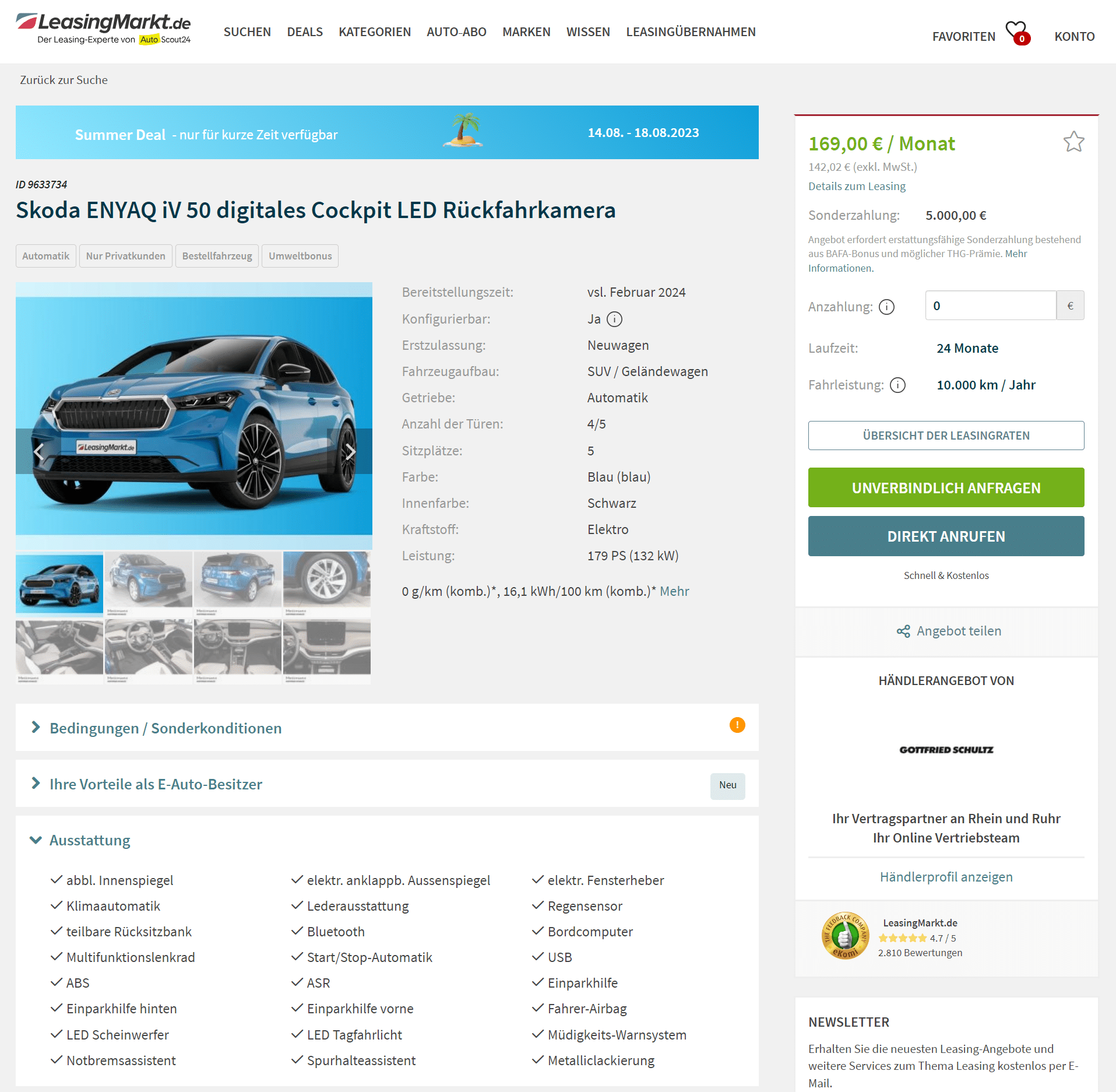Open favorites heart icon
1116x1092 pixels.
(1018, 33)
